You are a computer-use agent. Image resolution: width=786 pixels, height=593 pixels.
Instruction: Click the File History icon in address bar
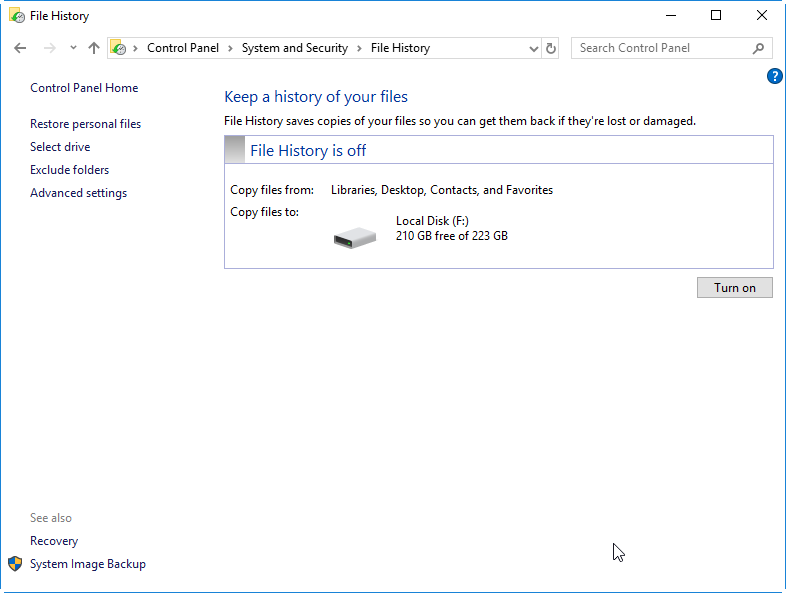(119, 48)
